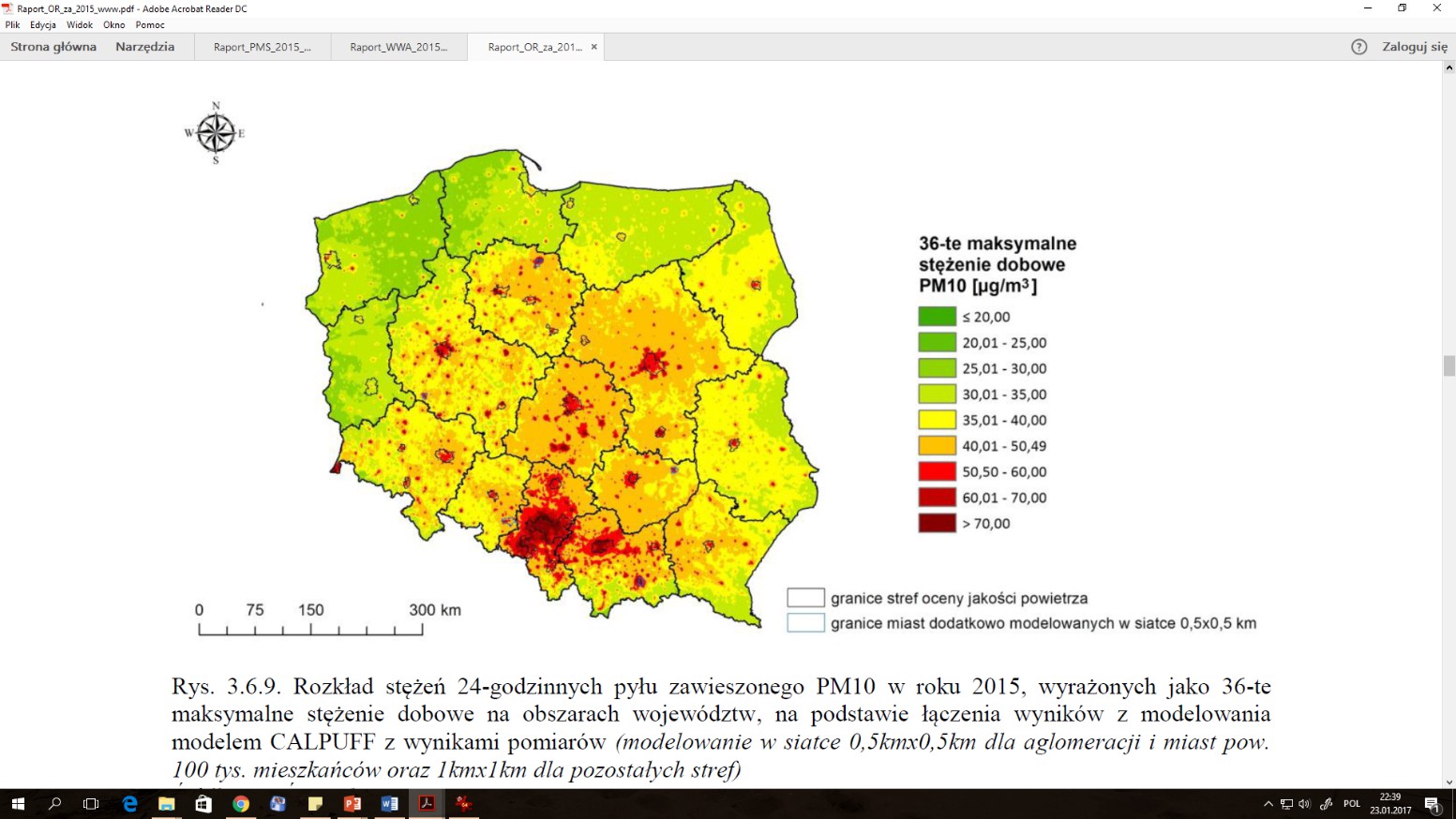Click the pen tray icon, left of POL
Screen dimensions: 1456x819
click(x=1326, y=804)
